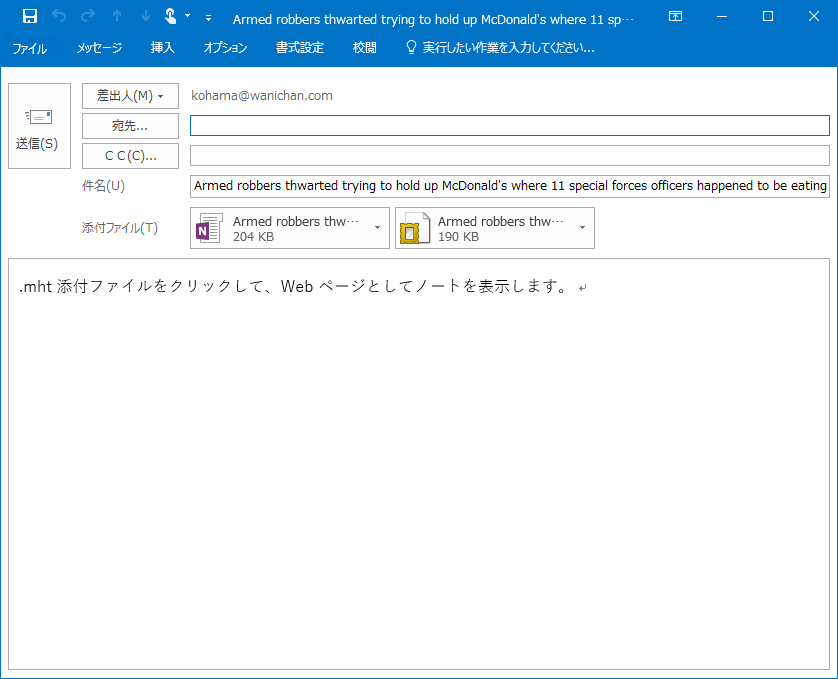Viewport: 838px width, 679px height.
Task: Click the ribbon display options icon
Action: coord(676,17)
